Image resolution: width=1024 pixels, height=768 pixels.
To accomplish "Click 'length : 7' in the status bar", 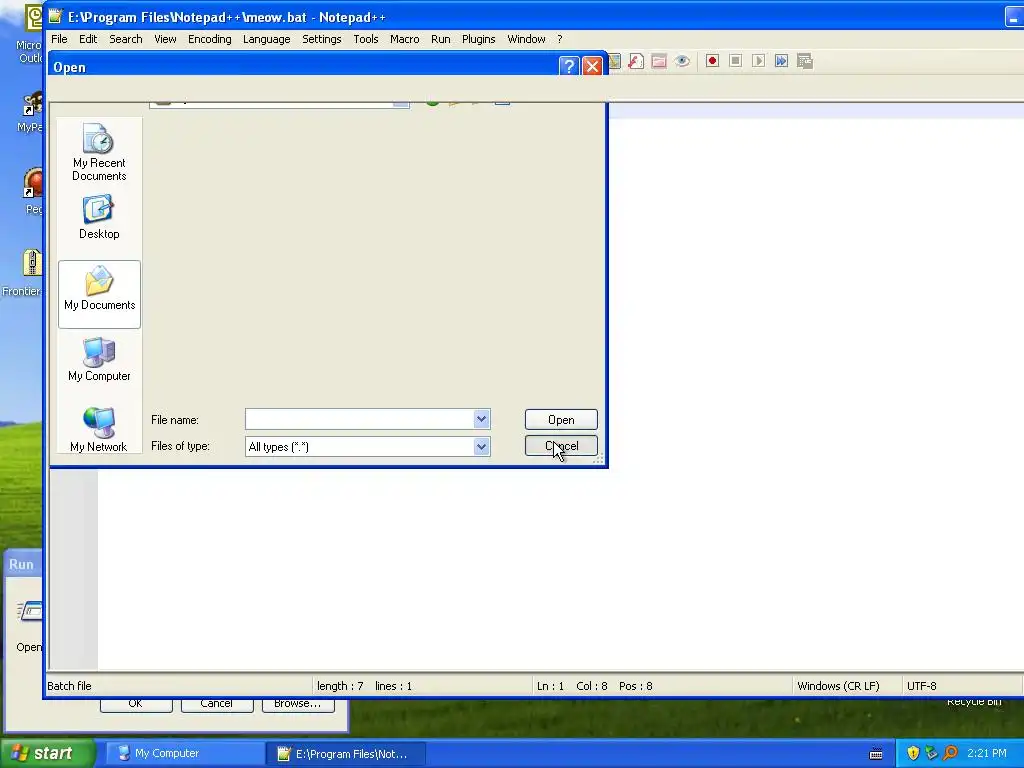I will pyautogui.click(x=340, y=686).
